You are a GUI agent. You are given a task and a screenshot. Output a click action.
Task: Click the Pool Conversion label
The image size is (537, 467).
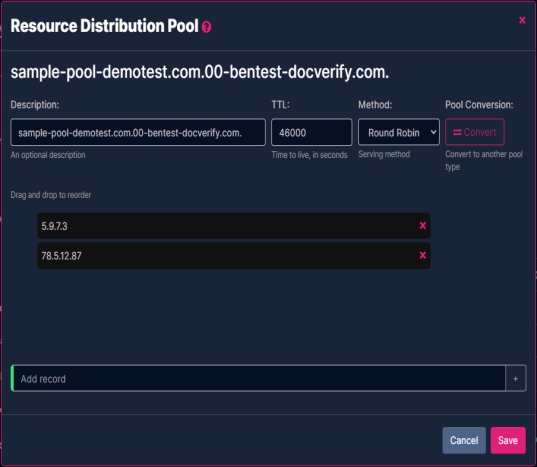click(479, 105)
